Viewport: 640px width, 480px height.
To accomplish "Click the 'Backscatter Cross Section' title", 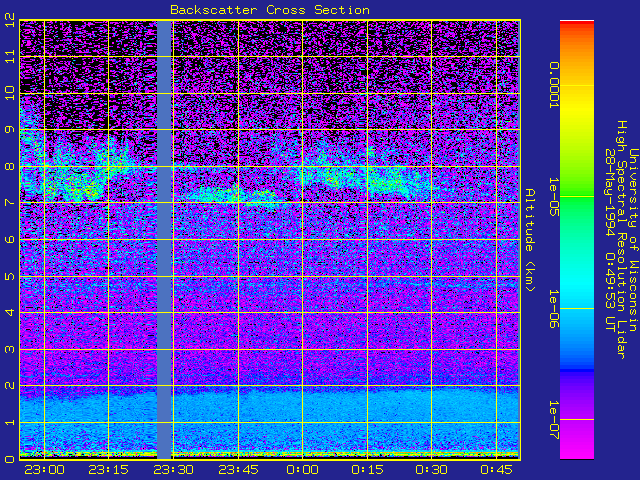I will [270, 10].
